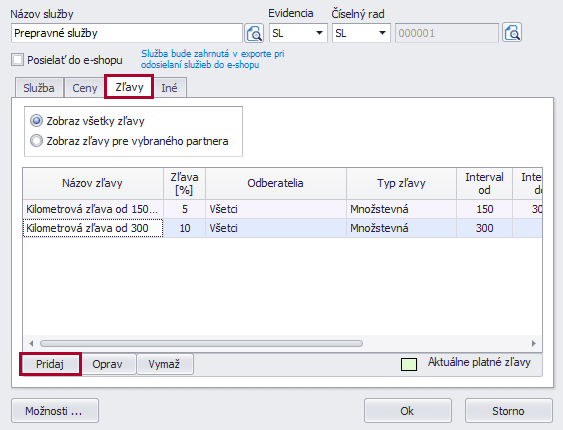Enable Posielať do e-shopu checkbox
This screenshot has width=563, height=430.
pyautogui.click(x=17, y=60)
